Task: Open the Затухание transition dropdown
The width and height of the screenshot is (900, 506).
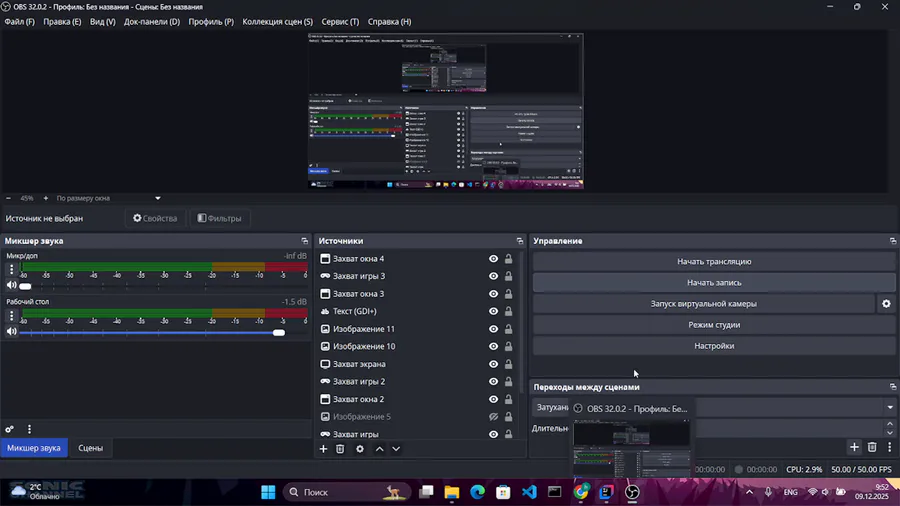Action: [715, 407]
